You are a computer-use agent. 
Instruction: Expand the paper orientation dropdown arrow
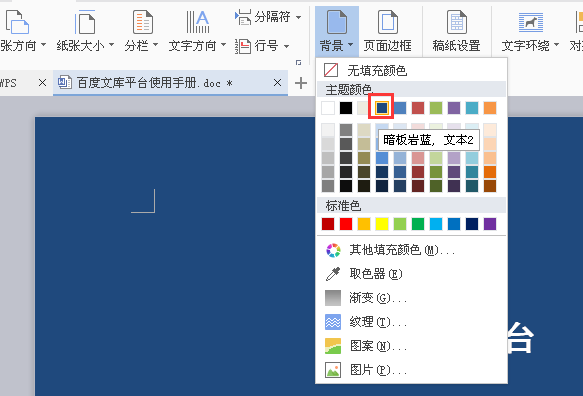coord(43,45)
